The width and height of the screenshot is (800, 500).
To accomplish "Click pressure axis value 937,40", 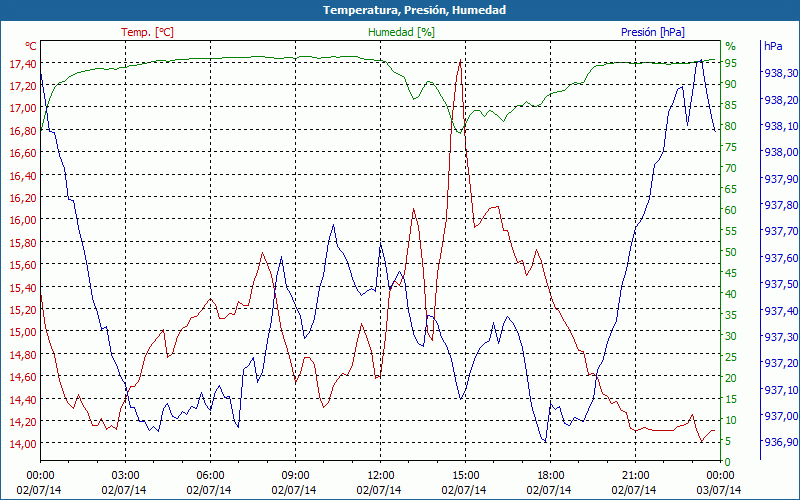I will pyautogui.click(x=780, y=311).
